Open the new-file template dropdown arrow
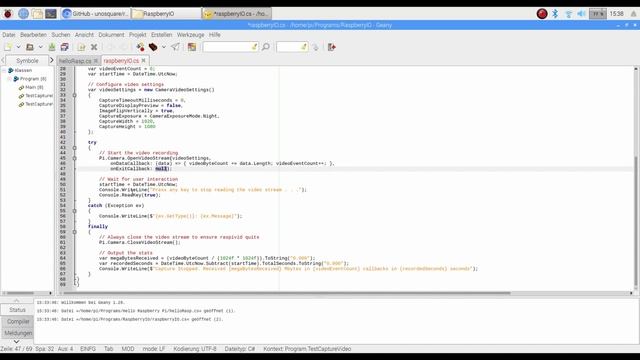 point(18,47)
